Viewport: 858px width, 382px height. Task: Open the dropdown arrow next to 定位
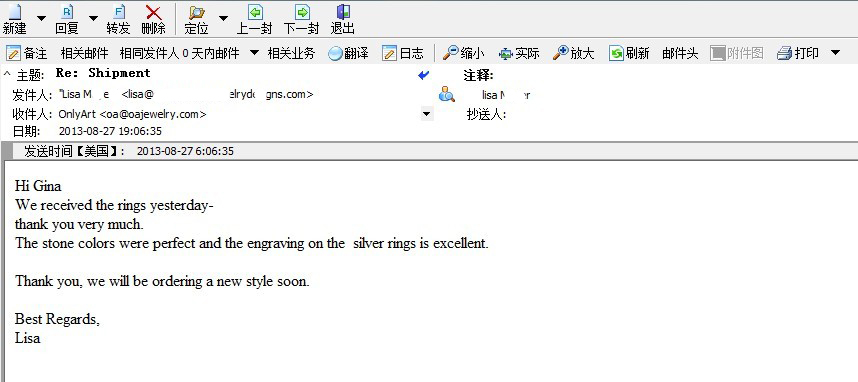(x=223, y=18)
